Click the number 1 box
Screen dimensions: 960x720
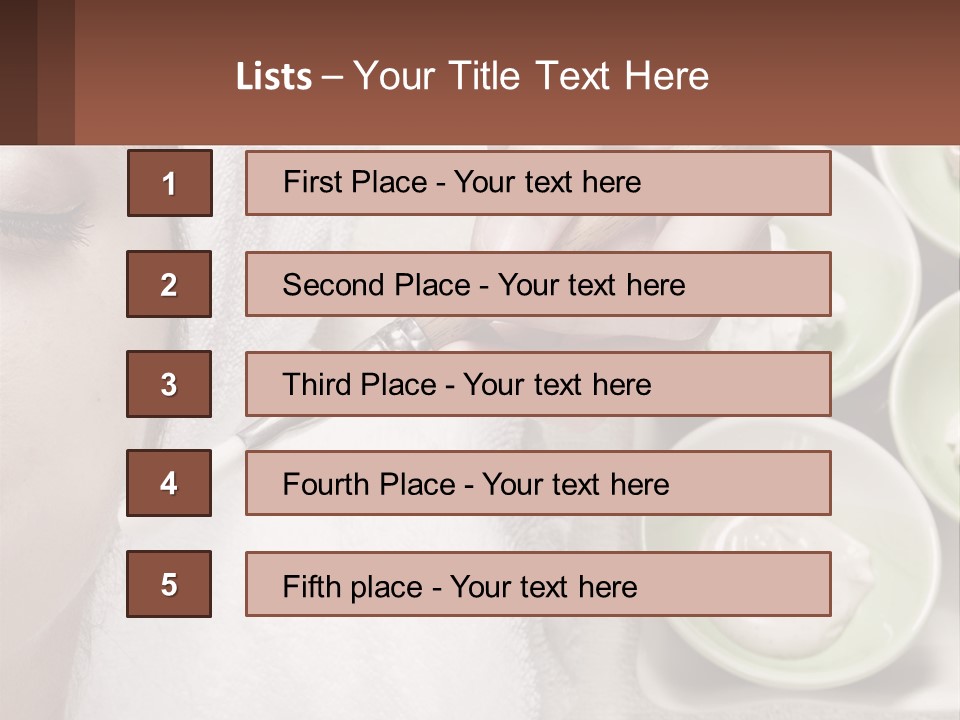[x=170, y=183]
